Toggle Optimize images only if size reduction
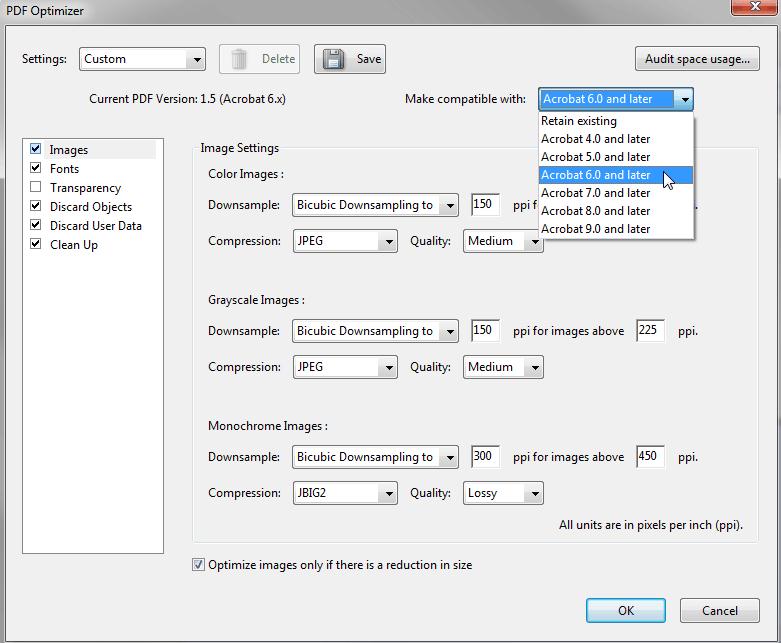 (198, 564)
